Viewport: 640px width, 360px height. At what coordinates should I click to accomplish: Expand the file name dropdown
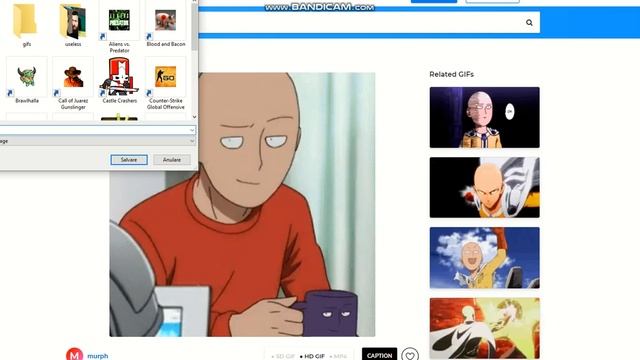(x=192, y=130)
